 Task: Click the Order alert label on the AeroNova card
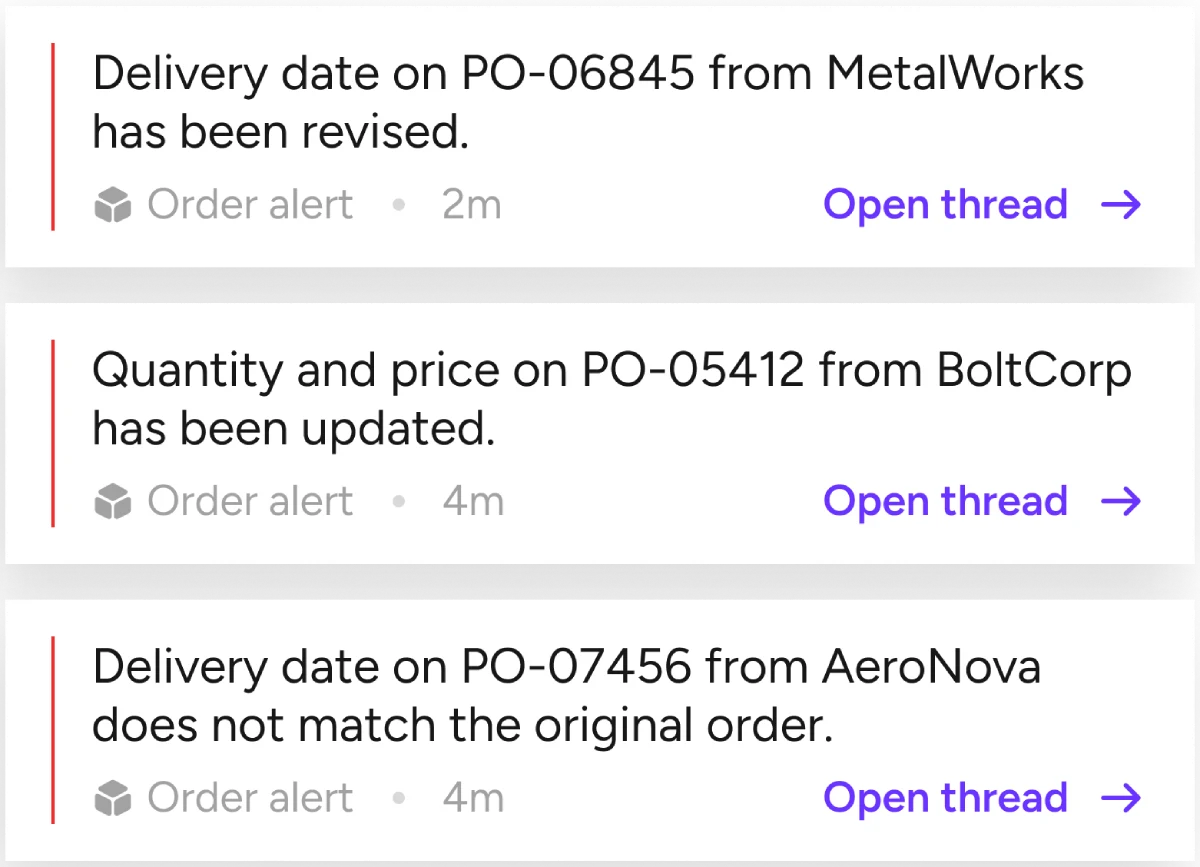tap(250, 798)
